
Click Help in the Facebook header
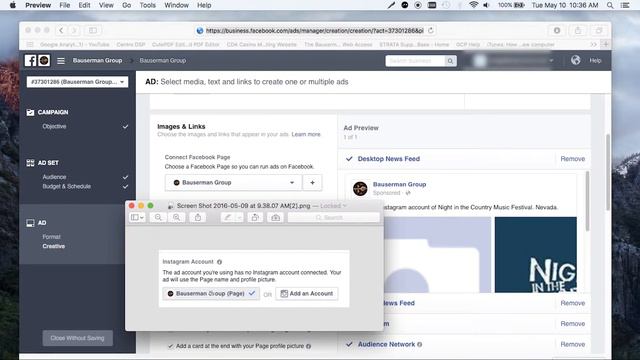point(595,60)
